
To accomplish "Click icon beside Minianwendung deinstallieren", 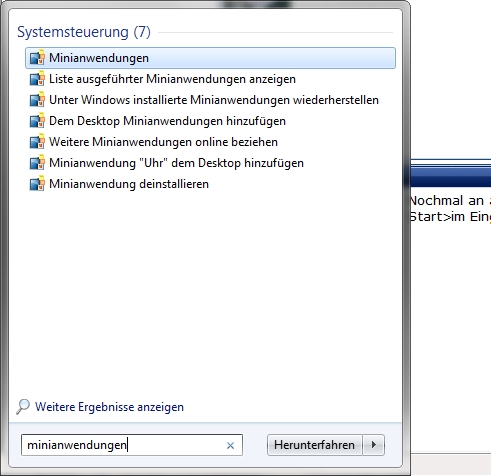I will tap(37, 184).
